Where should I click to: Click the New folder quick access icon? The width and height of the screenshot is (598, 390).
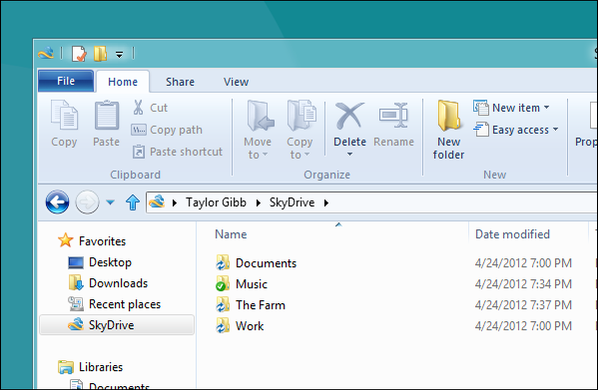click(100, 53)
